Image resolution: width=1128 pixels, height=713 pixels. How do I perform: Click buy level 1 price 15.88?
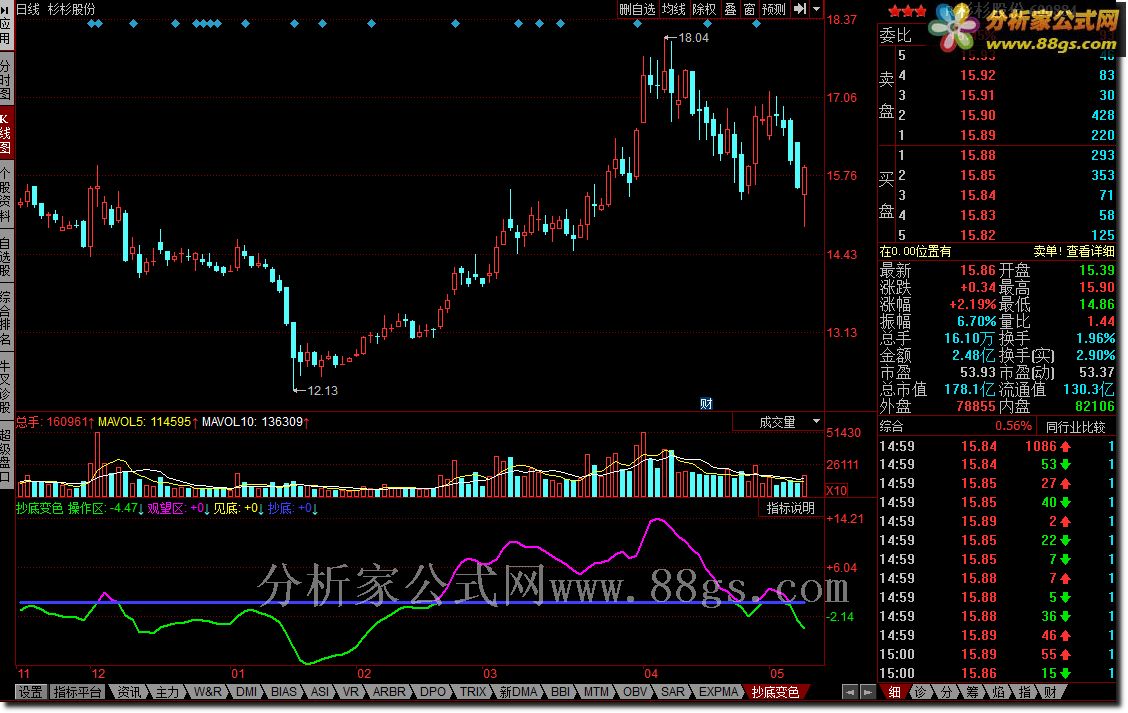978,155
